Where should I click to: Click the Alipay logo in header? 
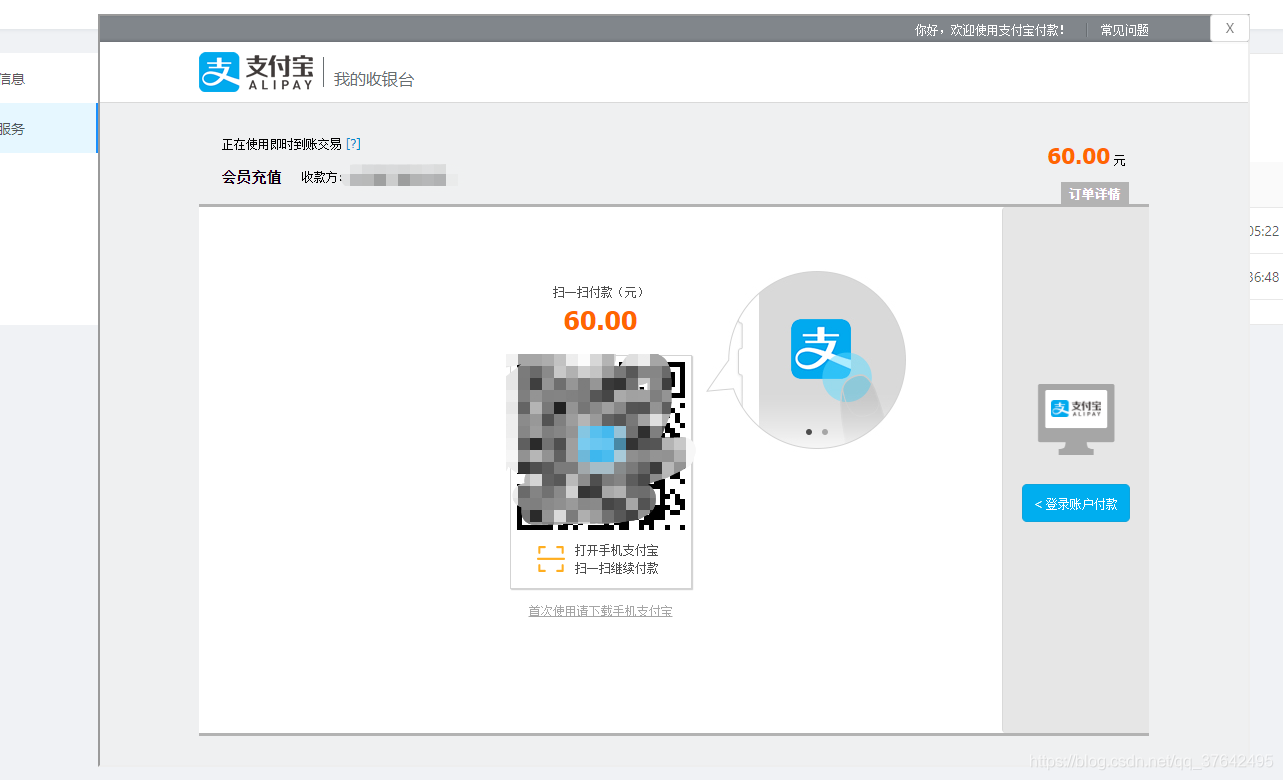point(256,72)
